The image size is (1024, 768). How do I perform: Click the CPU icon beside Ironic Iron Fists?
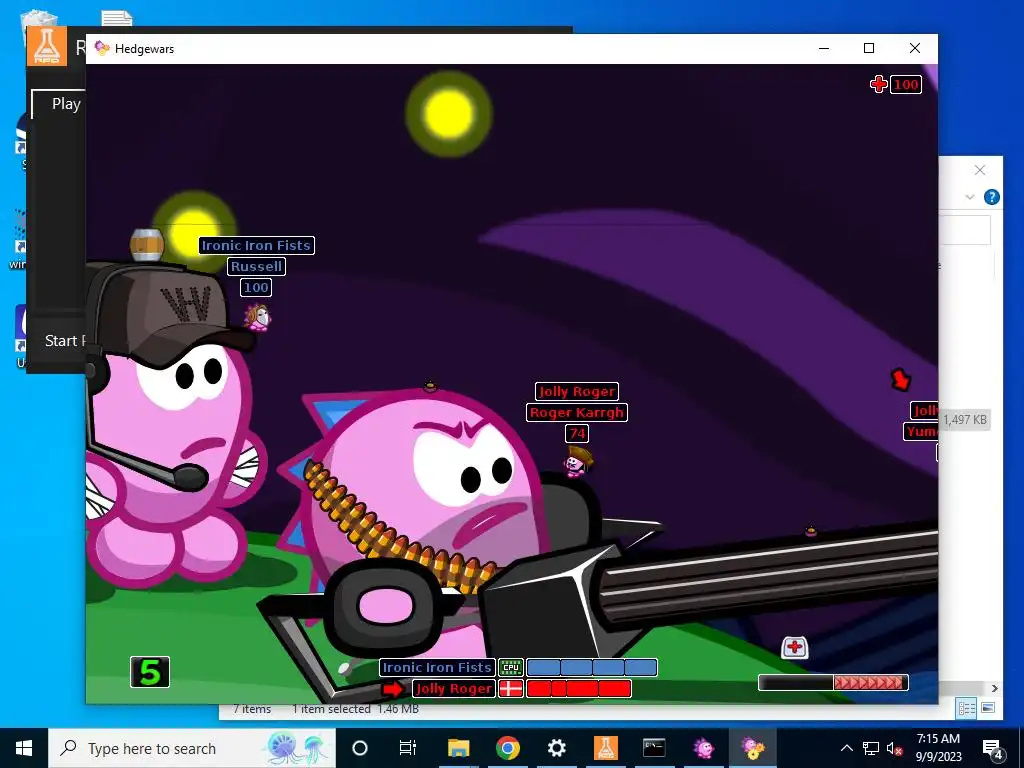511,667
